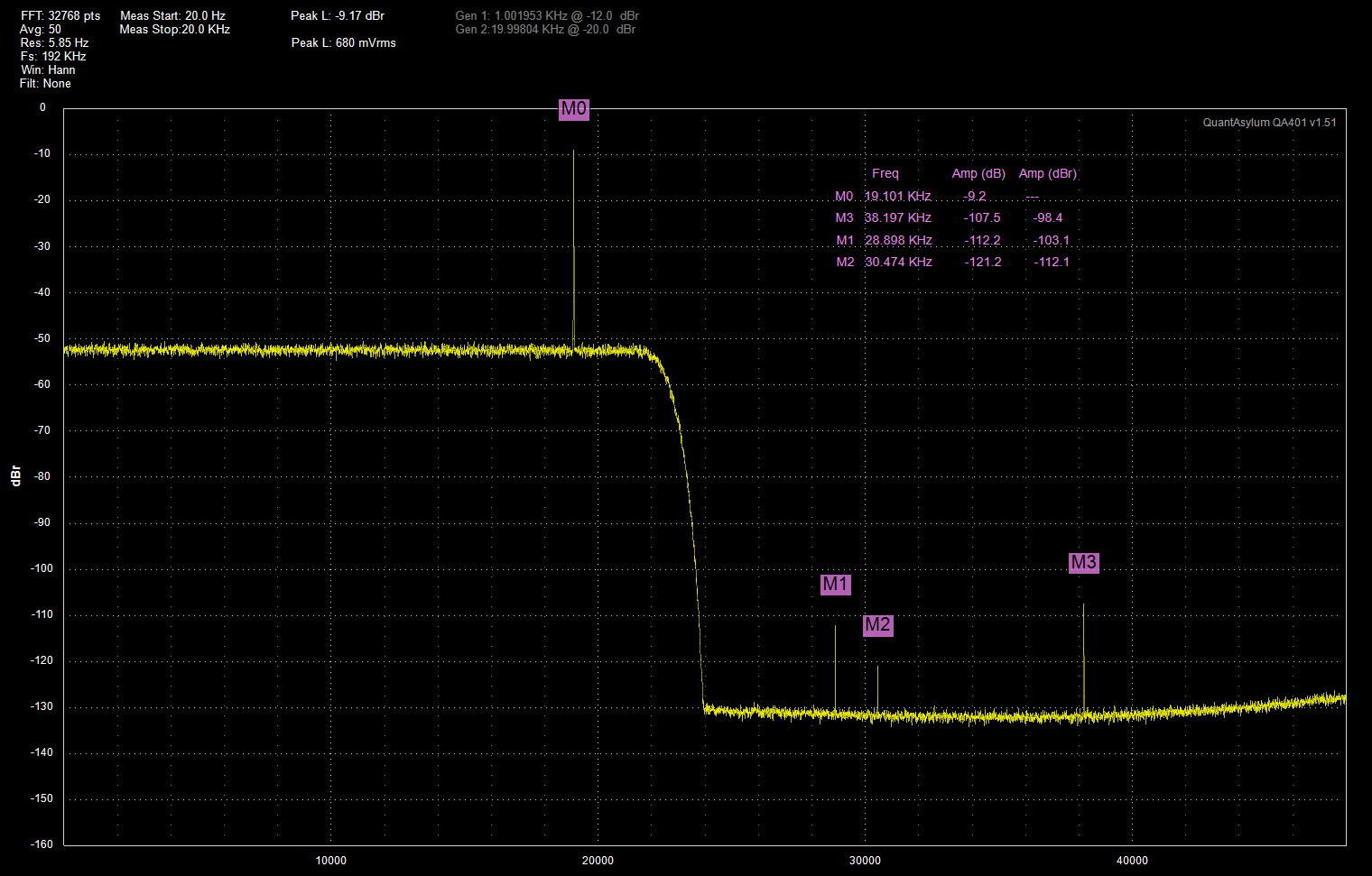The width and height of the screenshot is (1372, 876).
Task: Click the M0 amplitude value -9.2
Action: [975, 197]
